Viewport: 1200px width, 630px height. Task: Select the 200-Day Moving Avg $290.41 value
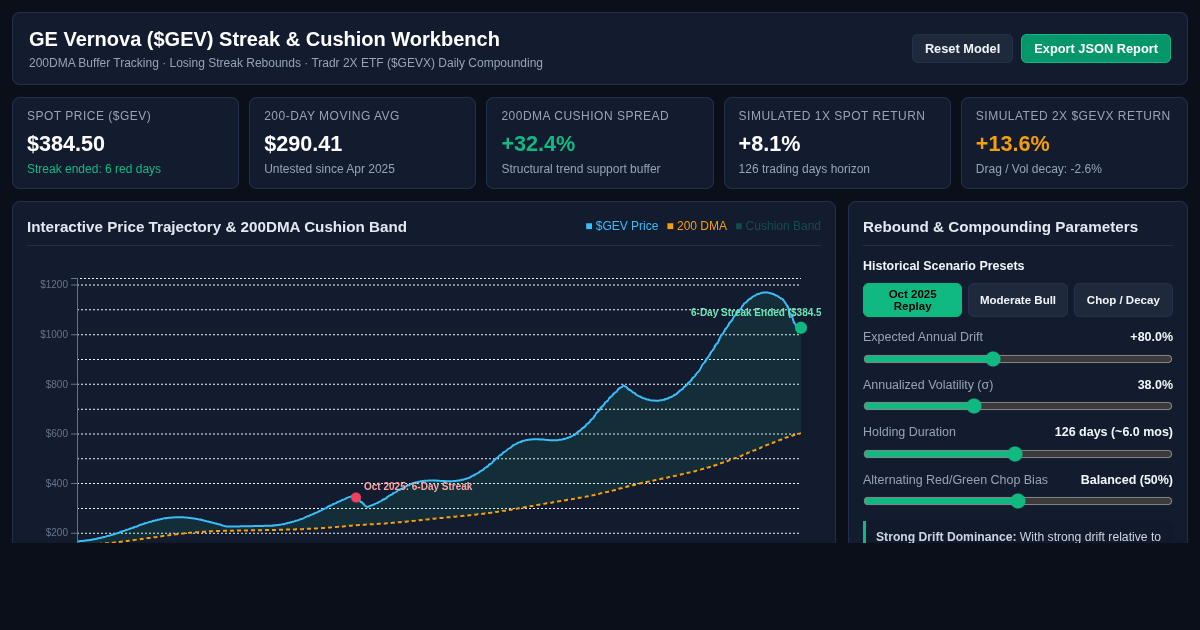(x=303, y=144)
